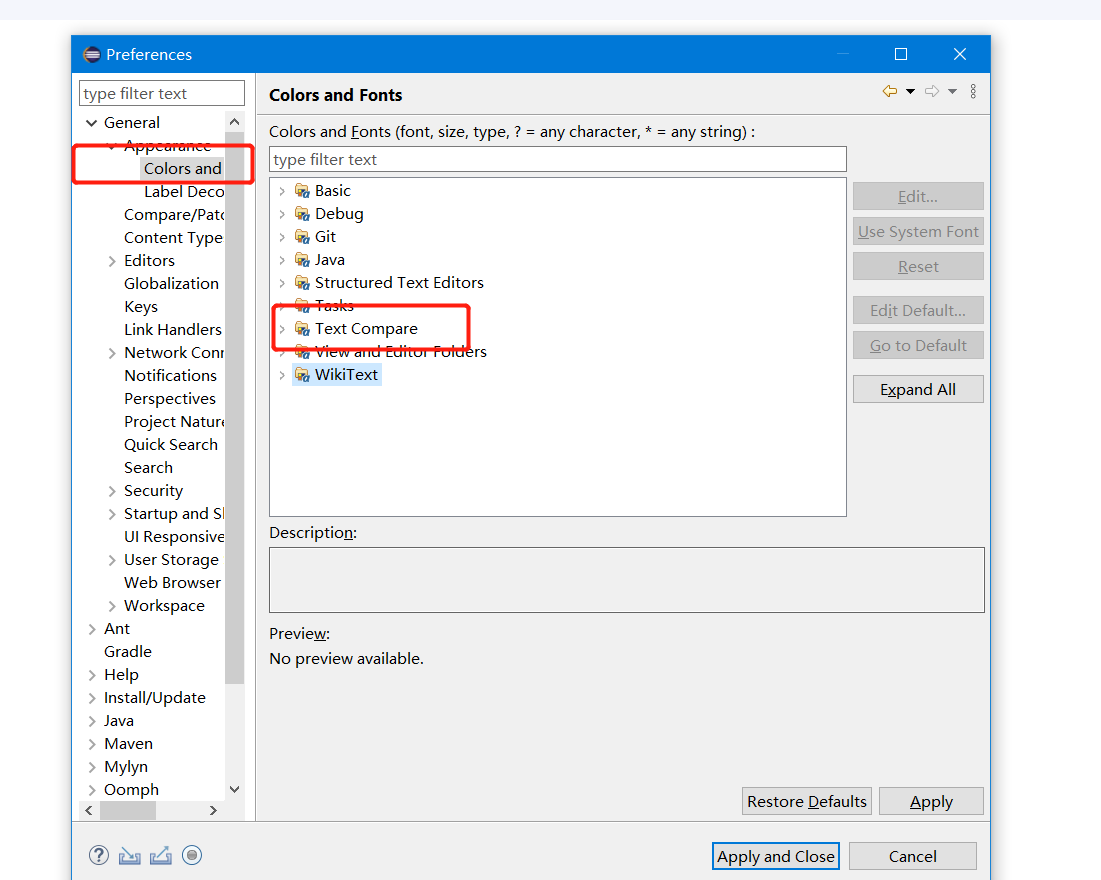Focus the preferences tree filter field
The width and height of the screenshot is (1101, 880).
click(161, 93)
